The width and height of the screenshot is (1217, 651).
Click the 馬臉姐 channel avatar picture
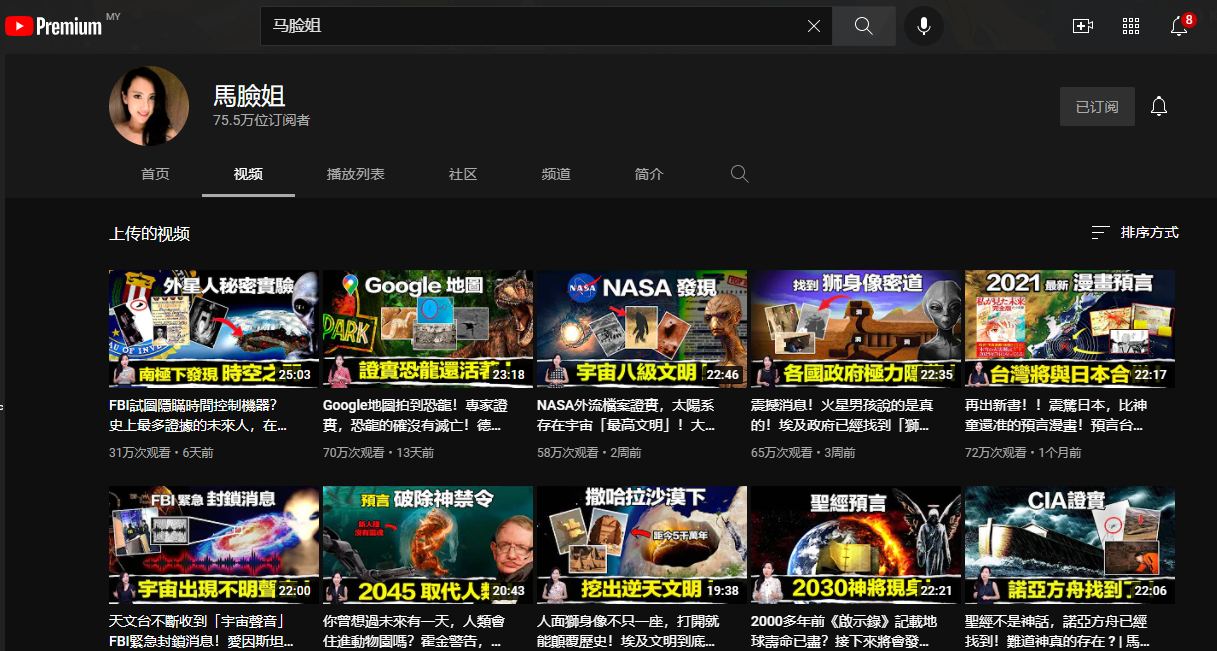pyautogui.click(x=149, y=106)
